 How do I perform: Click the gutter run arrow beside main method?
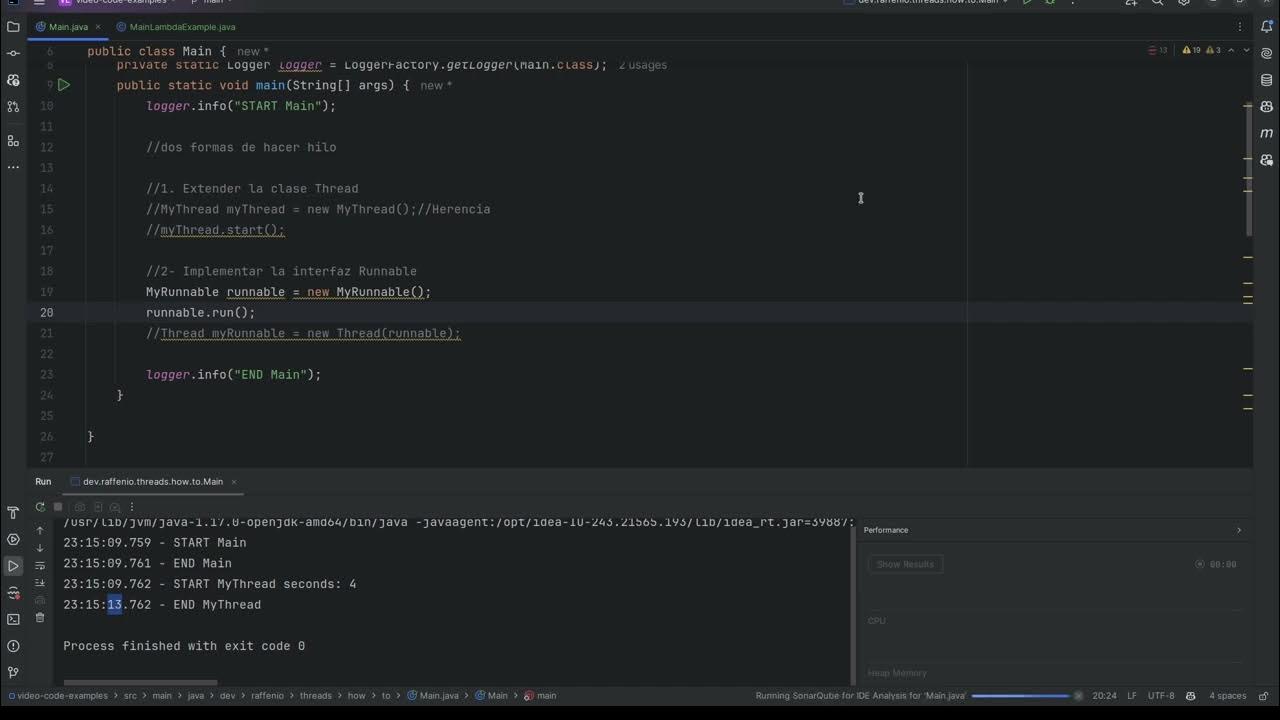pyautogui.click(x=64, y=85)
